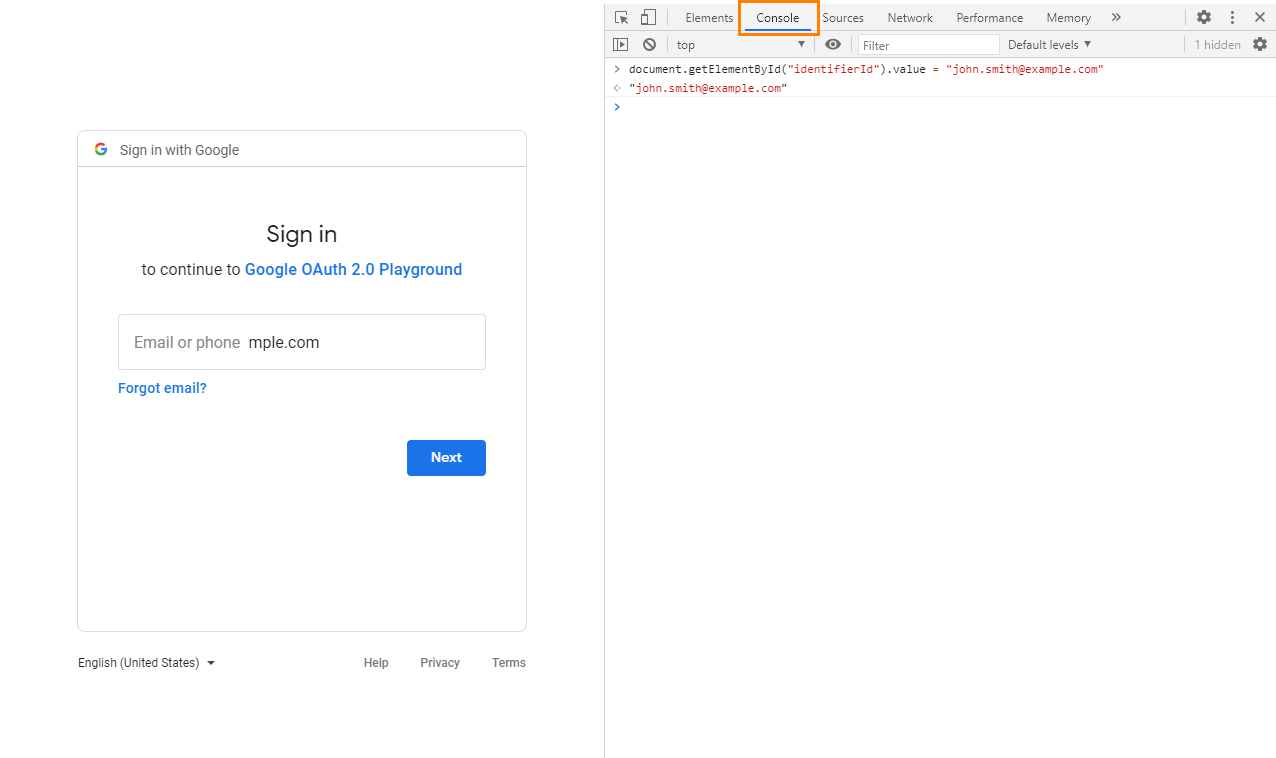The image size is (1276, 758).
Task: Open DevTools settings with the gear icon
Action: click(1203, 17)
